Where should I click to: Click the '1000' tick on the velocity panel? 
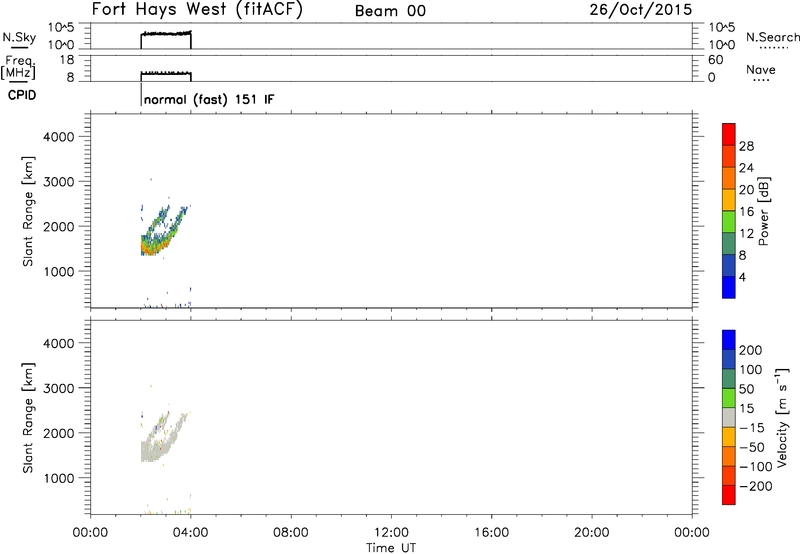tap(59, 478)
